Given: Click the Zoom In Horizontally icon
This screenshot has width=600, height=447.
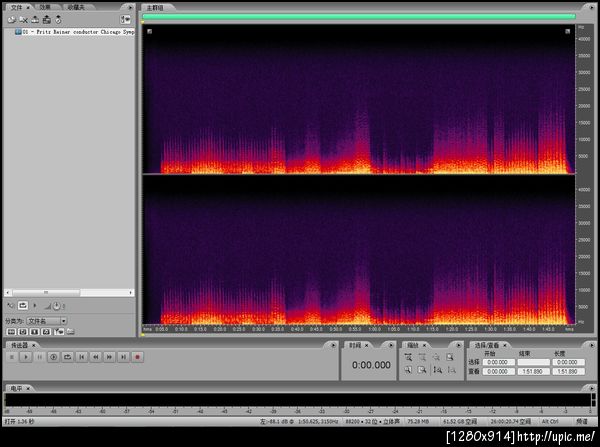Looking at the screenshot, I should pyautogui.click(x=408, y=357).
